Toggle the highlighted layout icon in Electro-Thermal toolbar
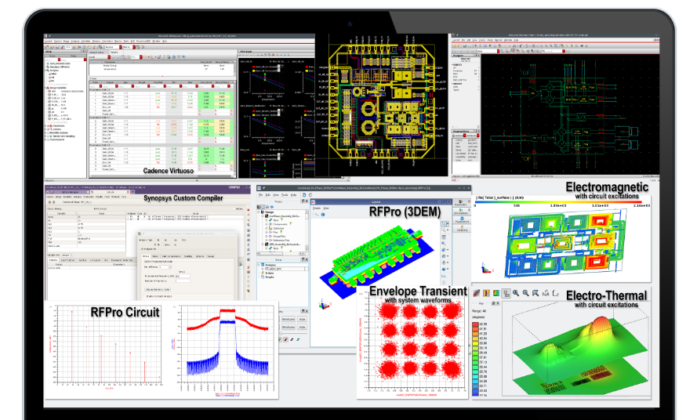This screenshot has width=686, height=420. (x=506, y=294)
